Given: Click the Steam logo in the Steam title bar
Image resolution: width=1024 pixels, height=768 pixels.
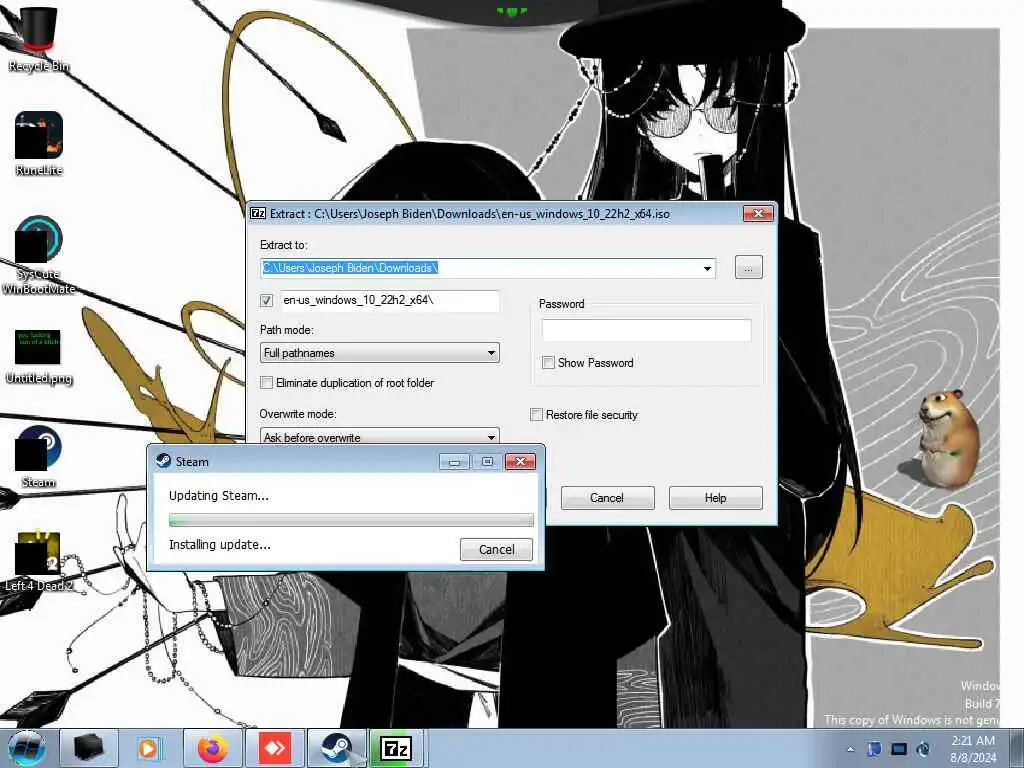Looking at the screenshot, I should coord(163,461).
